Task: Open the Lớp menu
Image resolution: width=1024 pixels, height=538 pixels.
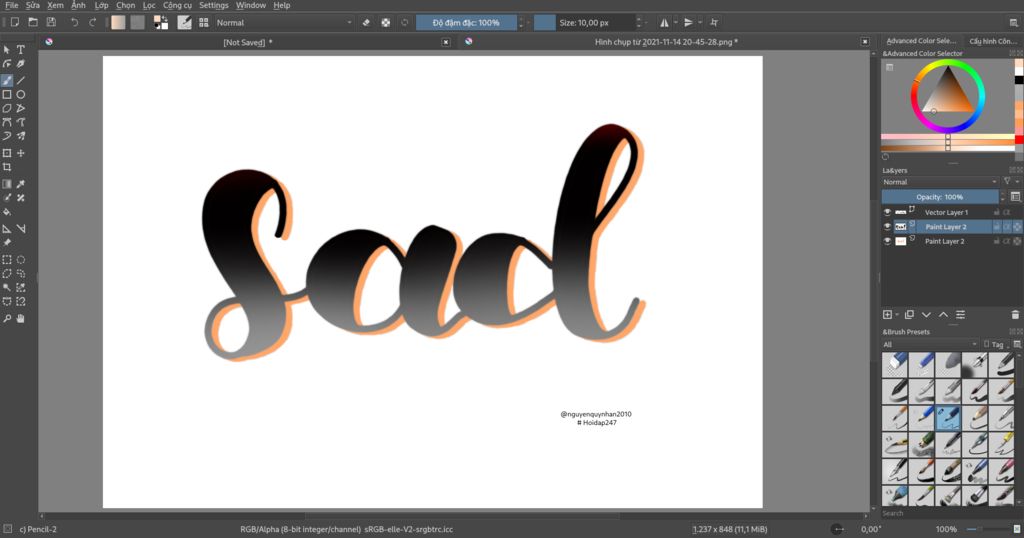Action: pos(101,5)
